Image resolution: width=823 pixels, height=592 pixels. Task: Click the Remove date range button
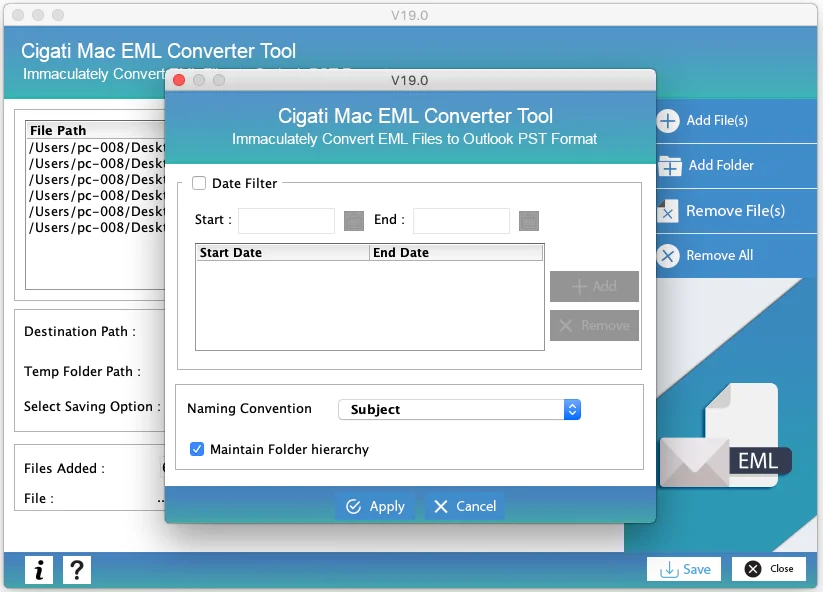(594, 325)
